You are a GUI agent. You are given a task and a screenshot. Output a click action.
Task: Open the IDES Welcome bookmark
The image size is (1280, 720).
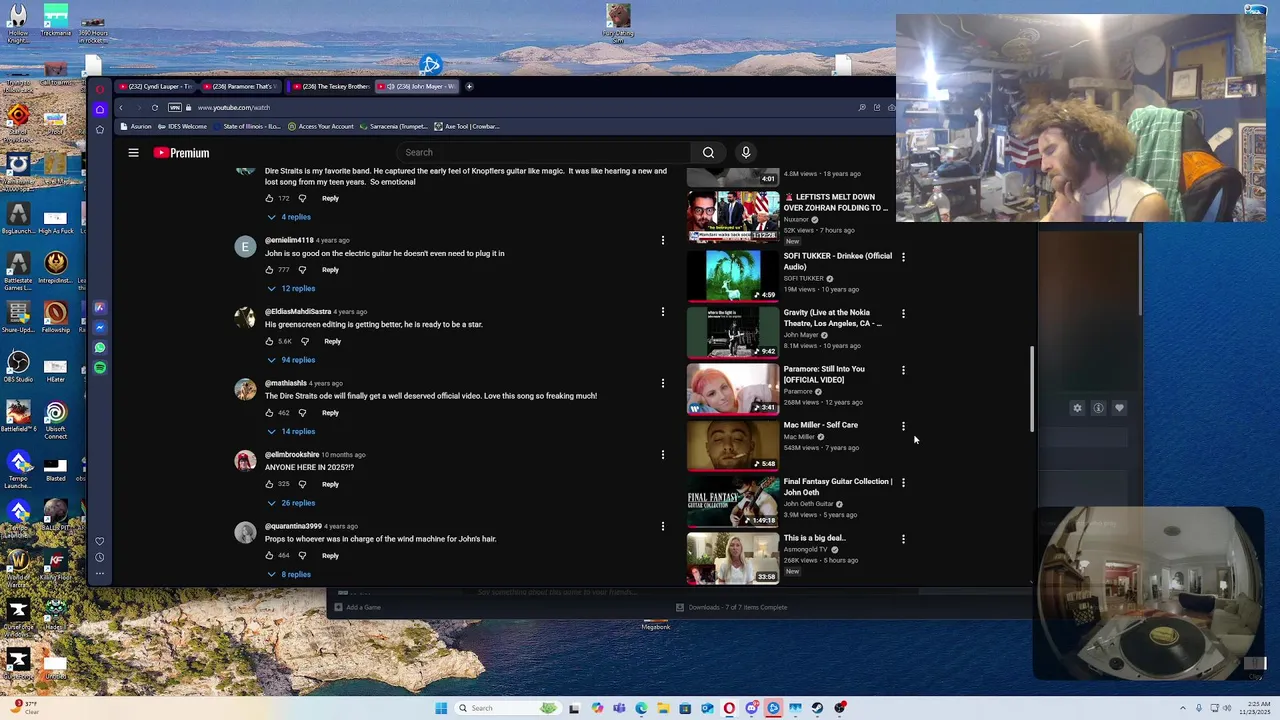click(x=181, y=127)
